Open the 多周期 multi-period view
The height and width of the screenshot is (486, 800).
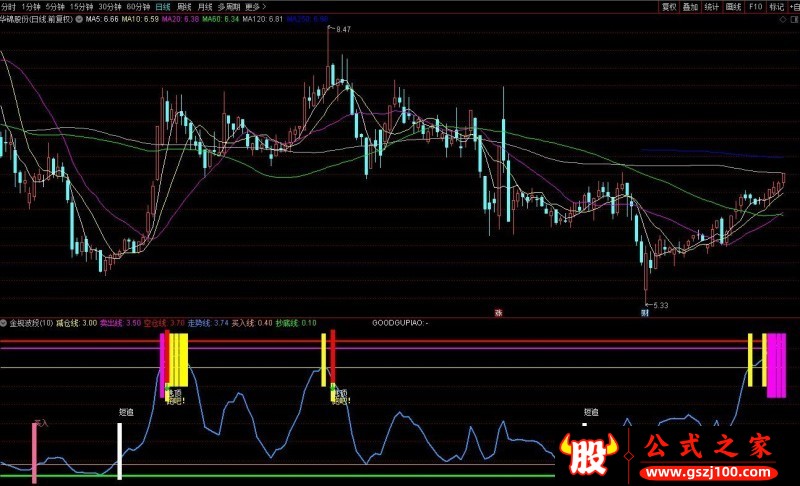[229, 6]
